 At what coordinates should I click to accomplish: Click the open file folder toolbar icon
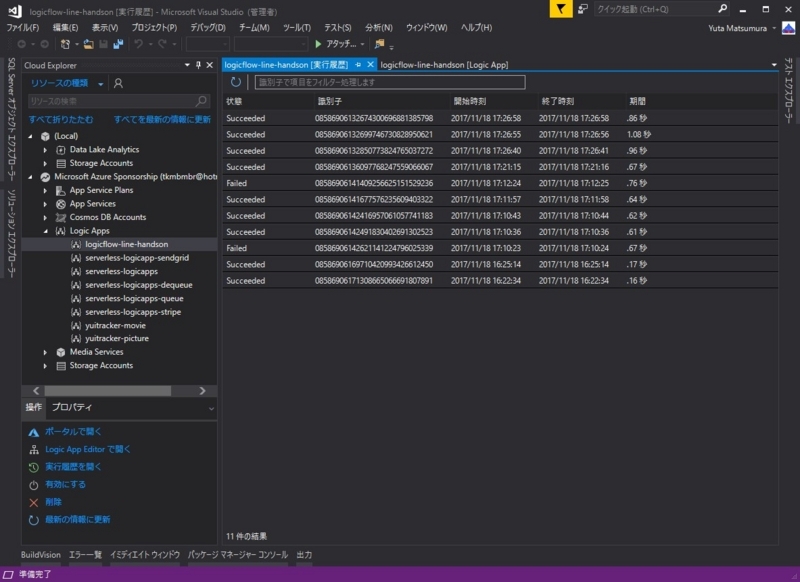click(88, 44)
